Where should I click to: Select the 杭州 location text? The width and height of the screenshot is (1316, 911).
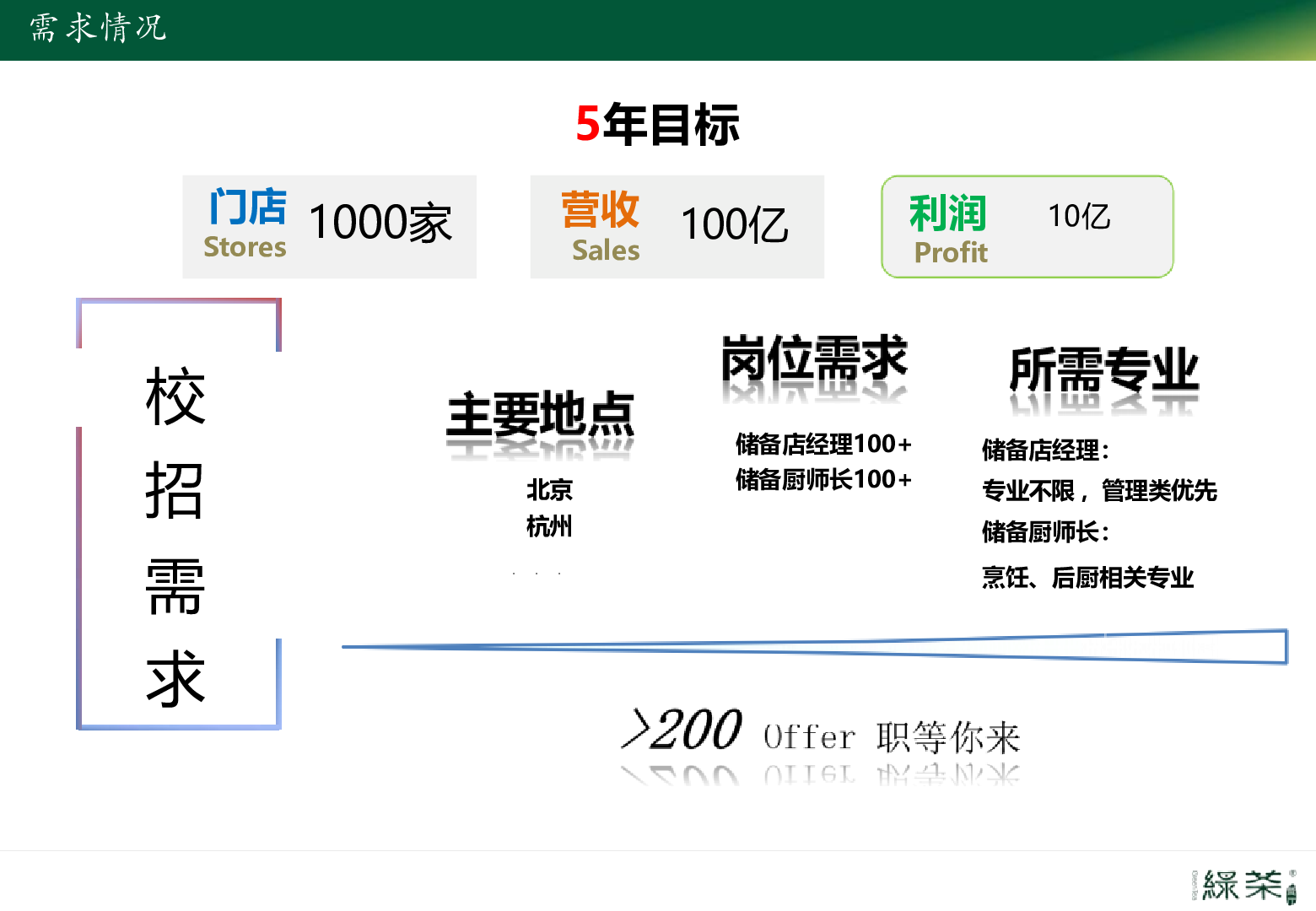(549, 526)
